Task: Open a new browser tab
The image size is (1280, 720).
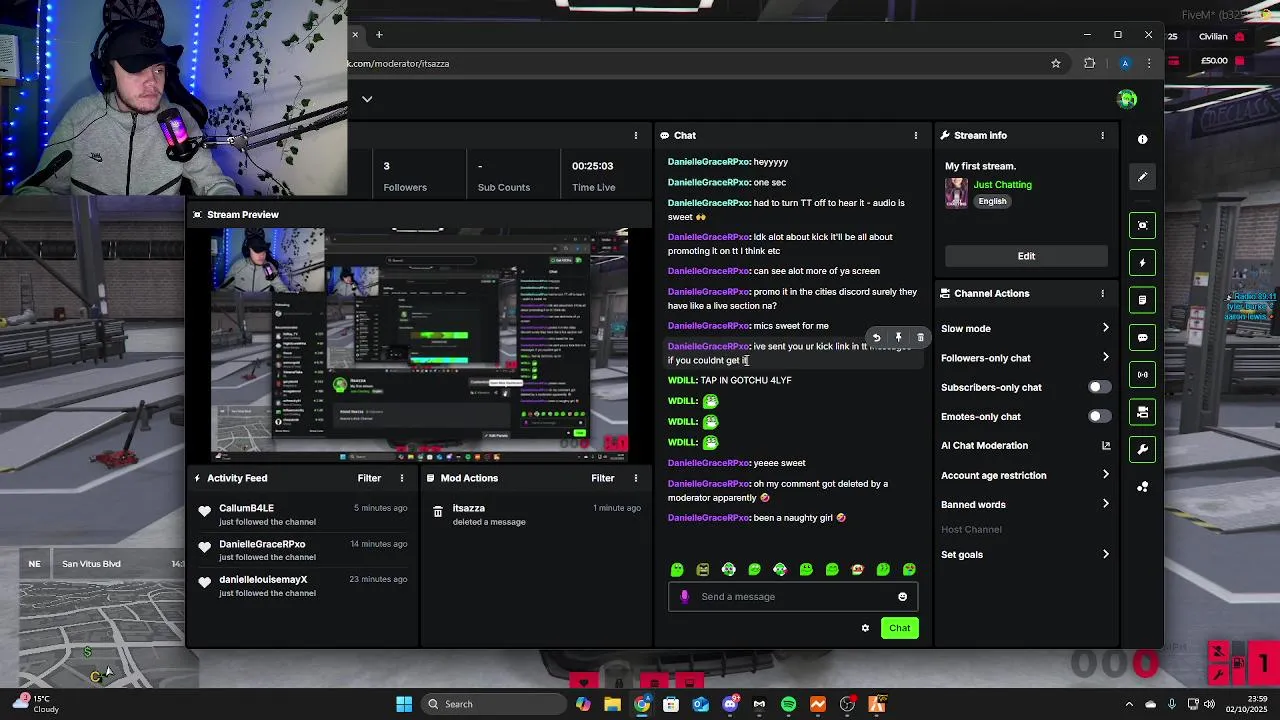Action: 379,35
